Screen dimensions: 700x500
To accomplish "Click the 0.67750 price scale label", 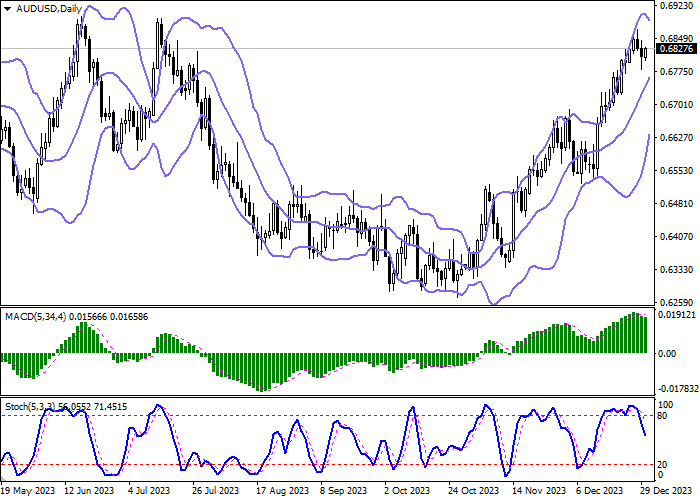I will 677,71.
